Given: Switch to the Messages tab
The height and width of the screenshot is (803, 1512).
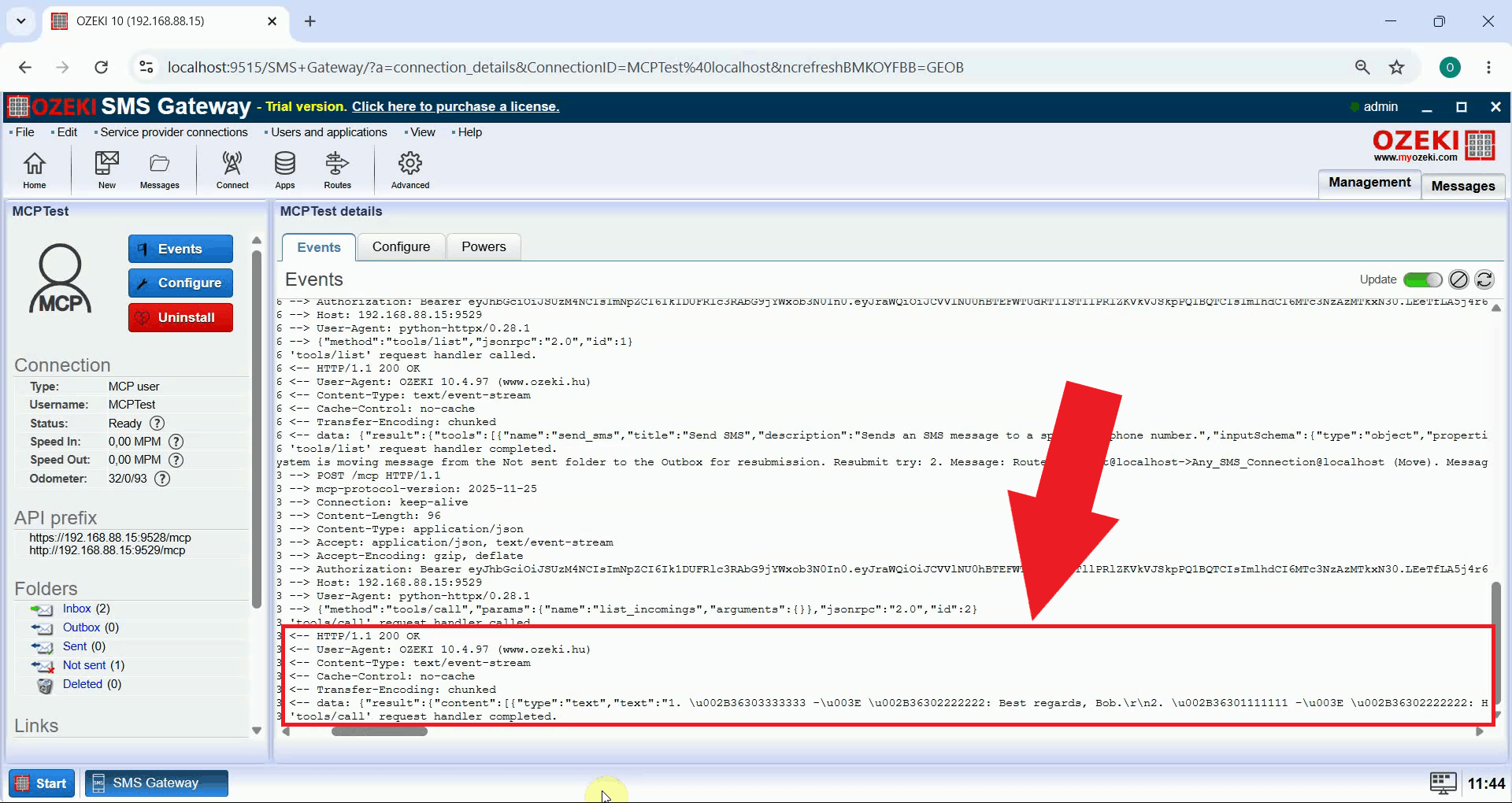Looking at the screenshot, I should click(1463, 186).
